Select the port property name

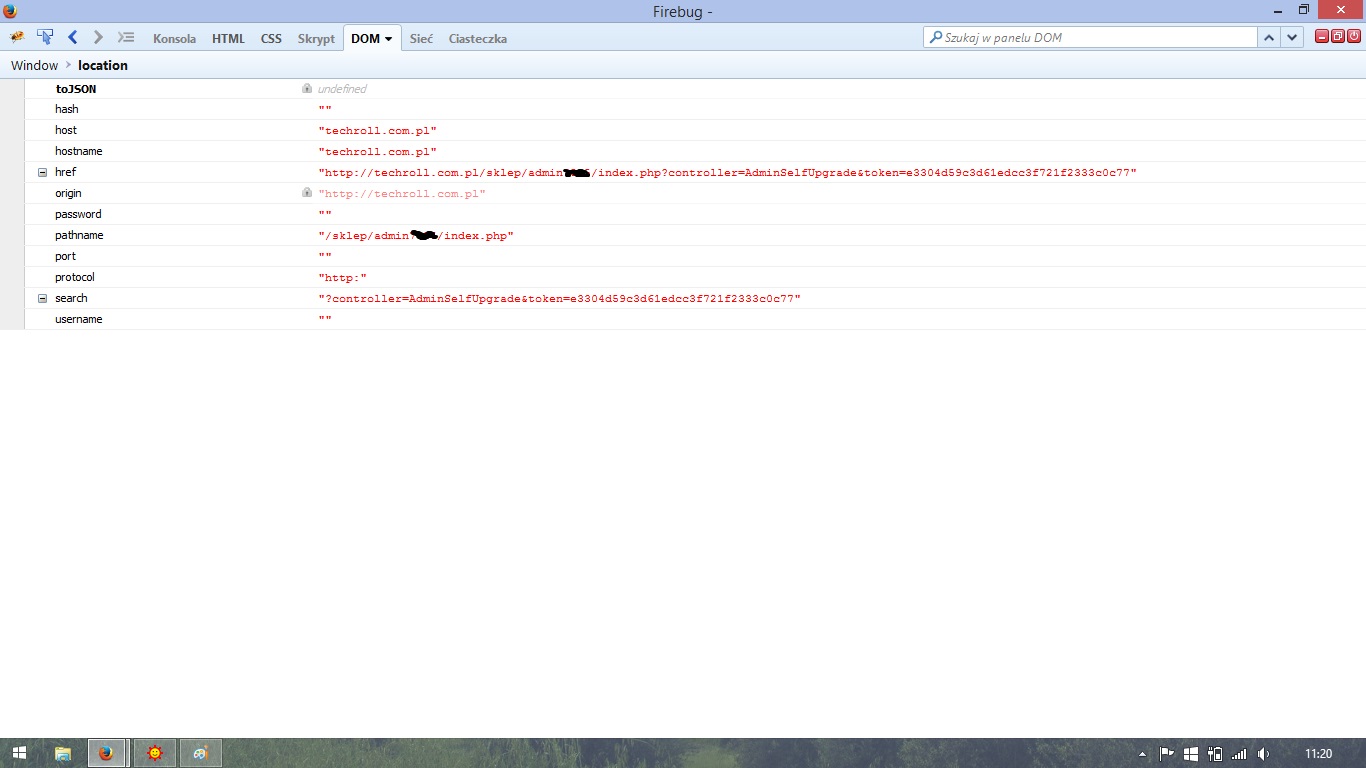click(x=66, y=256)
